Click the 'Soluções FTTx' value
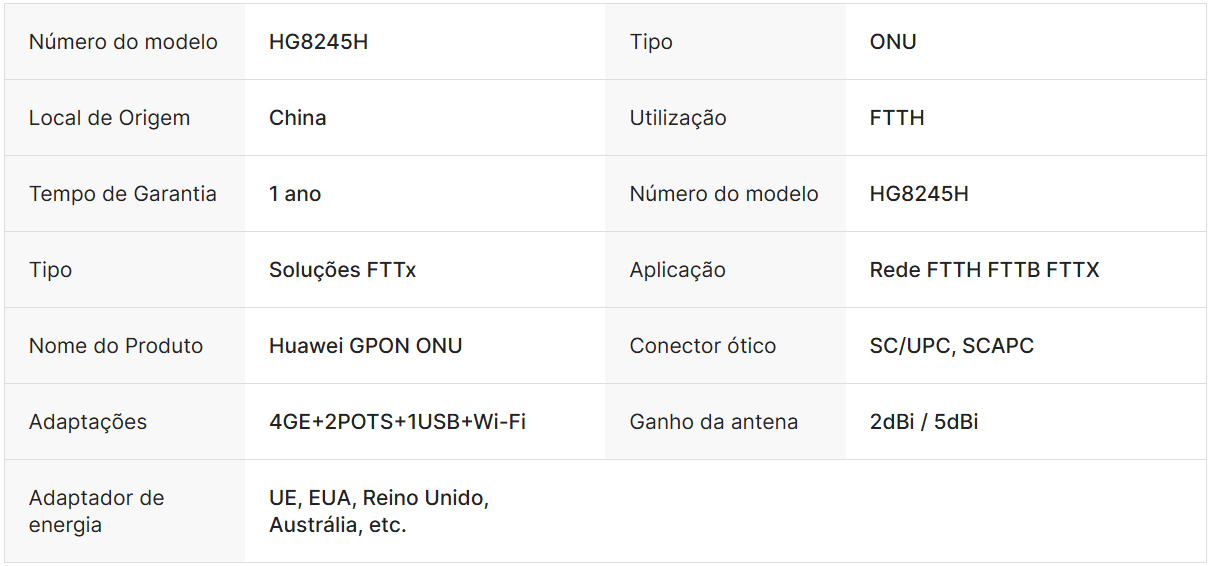Viewport: 1212px width, 566px height. coord(342,270)
